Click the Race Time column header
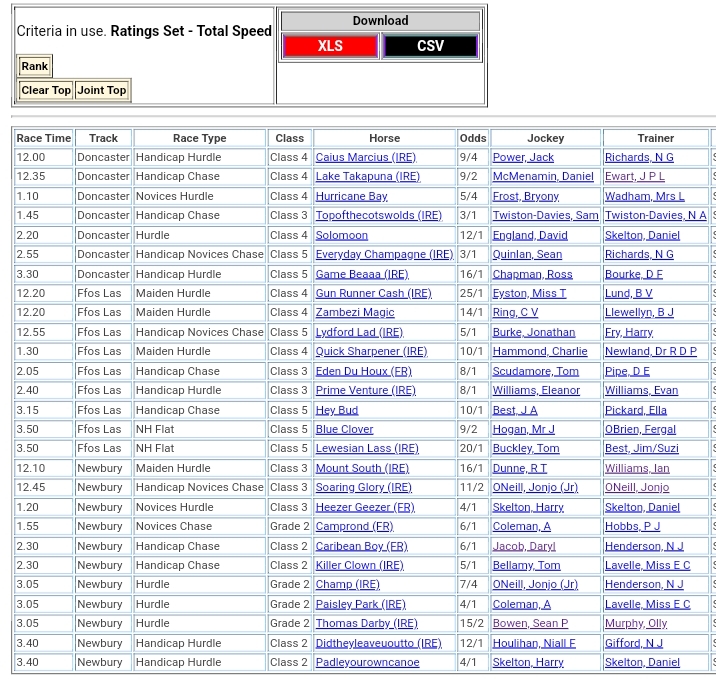The width and height of the screenshot is (716, 679). (x=44, y=138)
